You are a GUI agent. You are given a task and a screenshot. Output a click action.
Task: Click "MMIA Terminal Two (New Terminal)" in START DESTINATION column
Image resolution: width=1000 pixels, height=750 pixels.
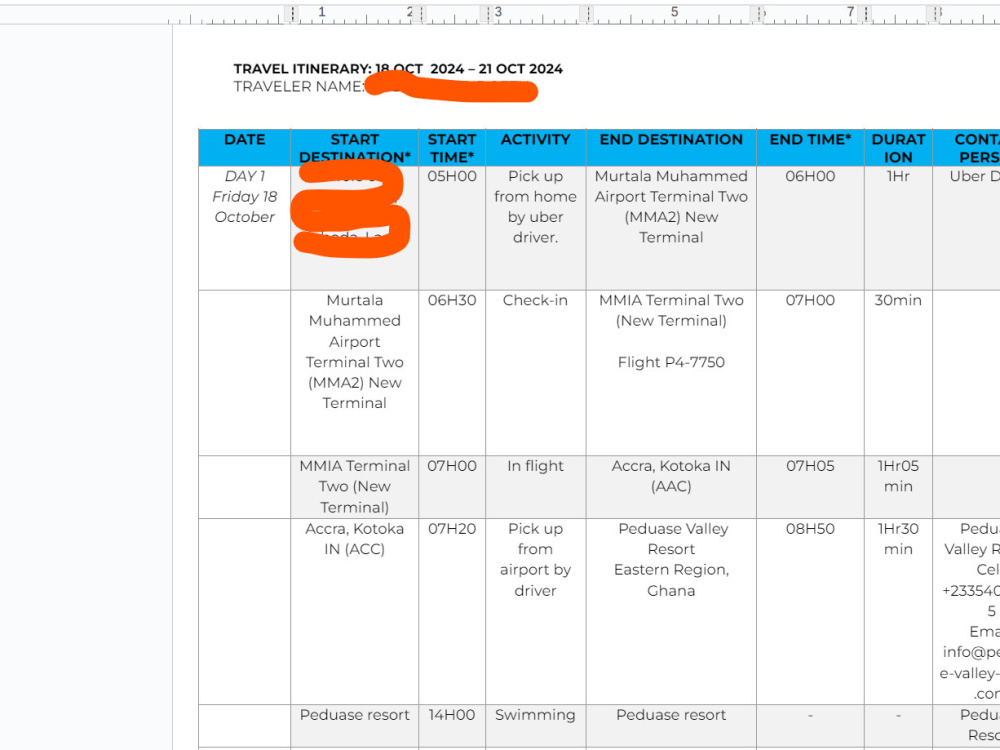(x=355, y=487)
